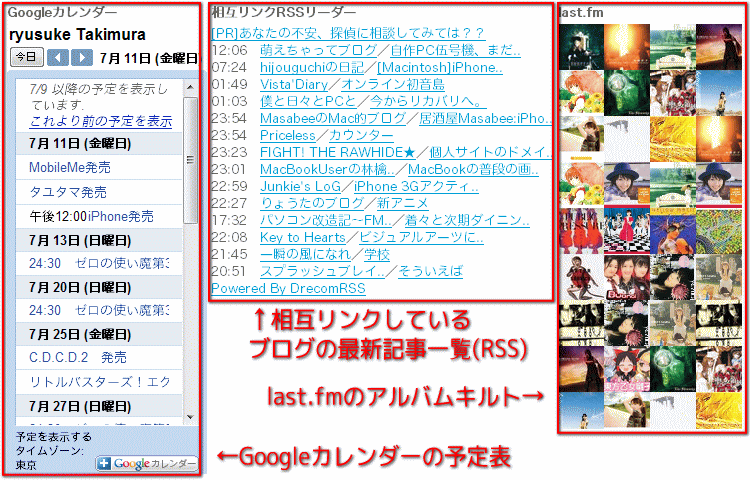750x480 pixels.
Task: Open ゼロの使い魔 event under 7月 13日
Action: click(x=99, y=263)
